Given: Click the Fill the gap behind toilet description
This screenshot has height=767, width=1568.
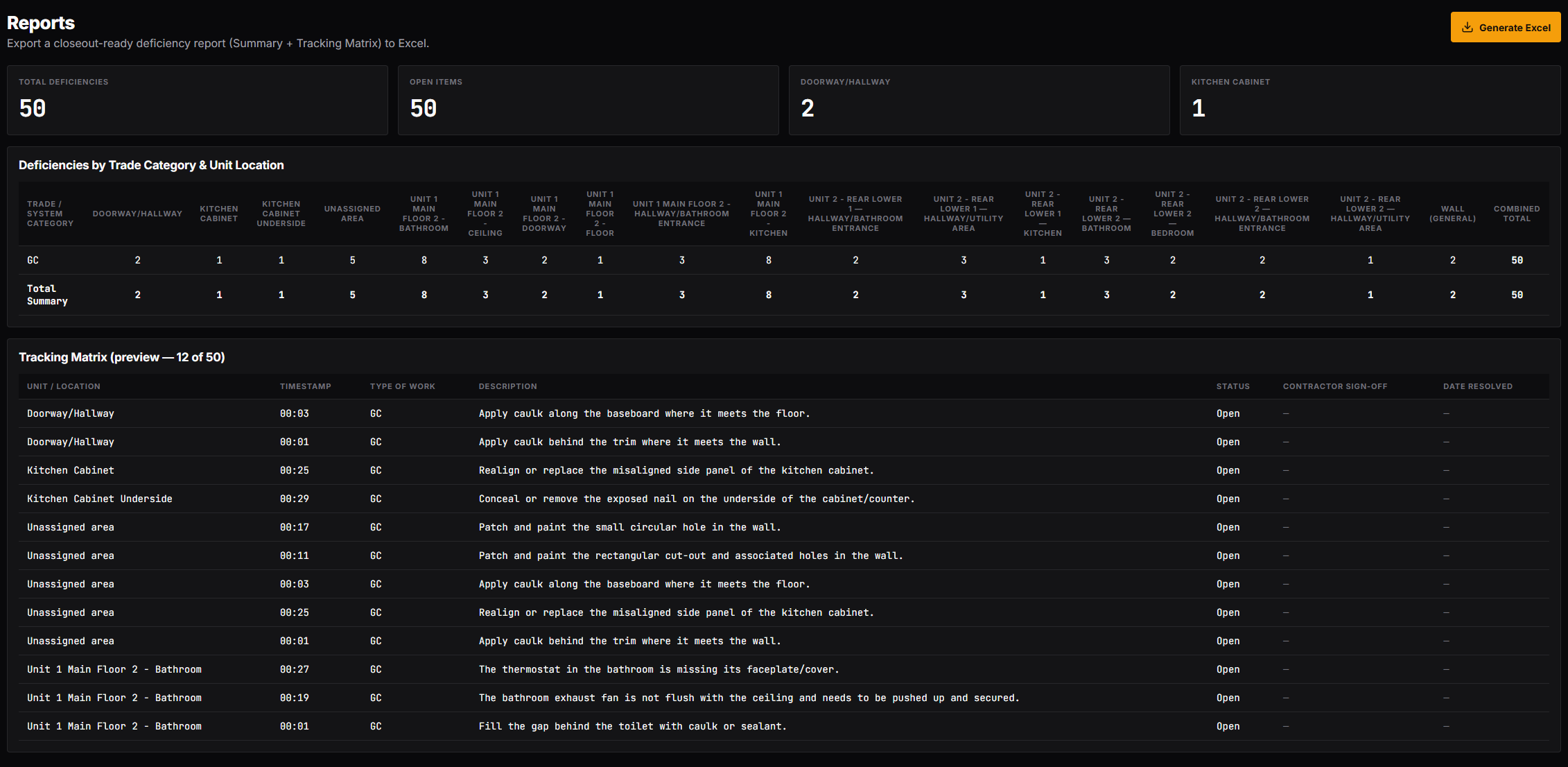Looking at the screenshot, I should point(633,726).
